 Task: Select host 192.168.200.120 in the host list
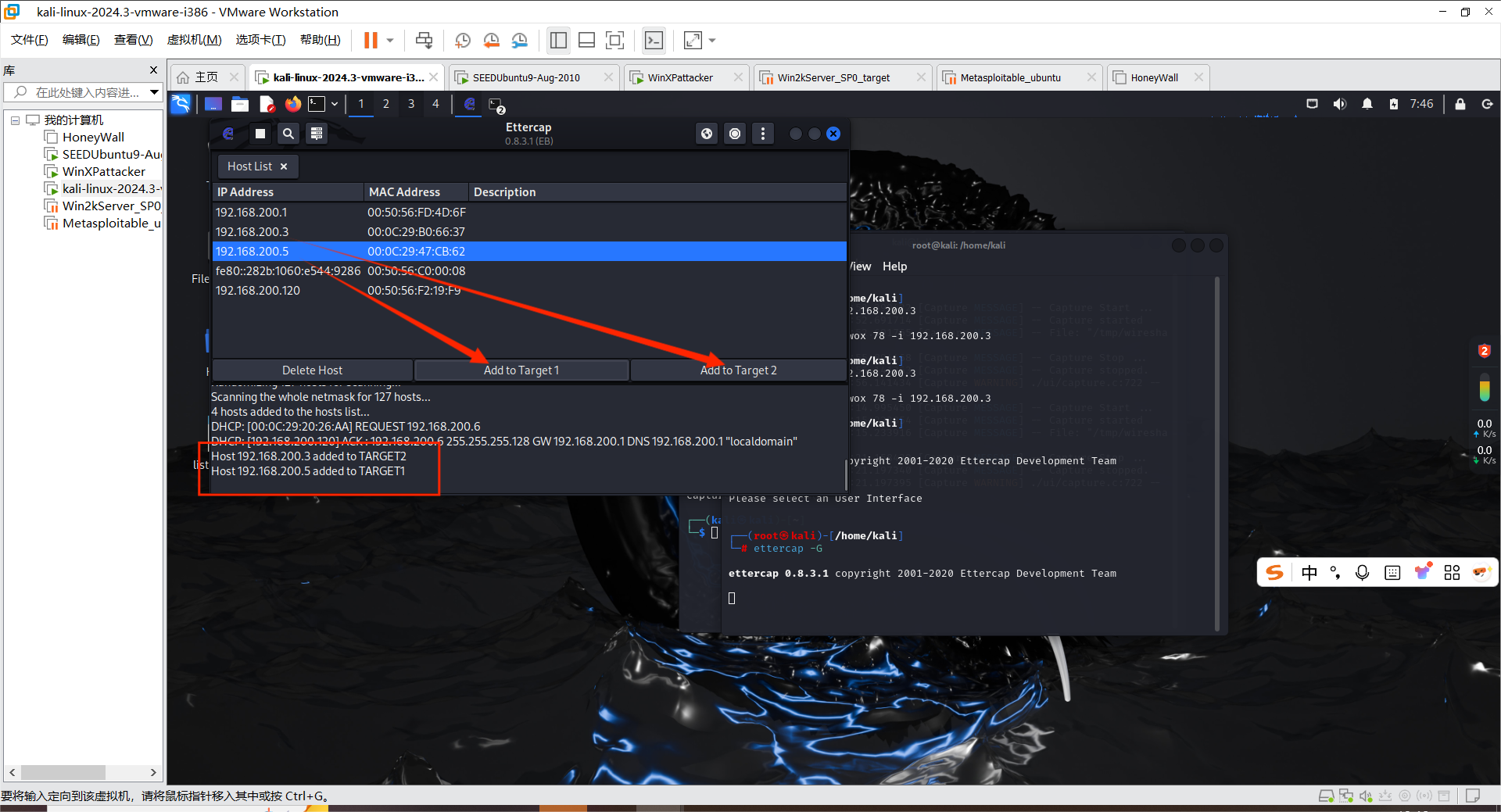point(529,291)
